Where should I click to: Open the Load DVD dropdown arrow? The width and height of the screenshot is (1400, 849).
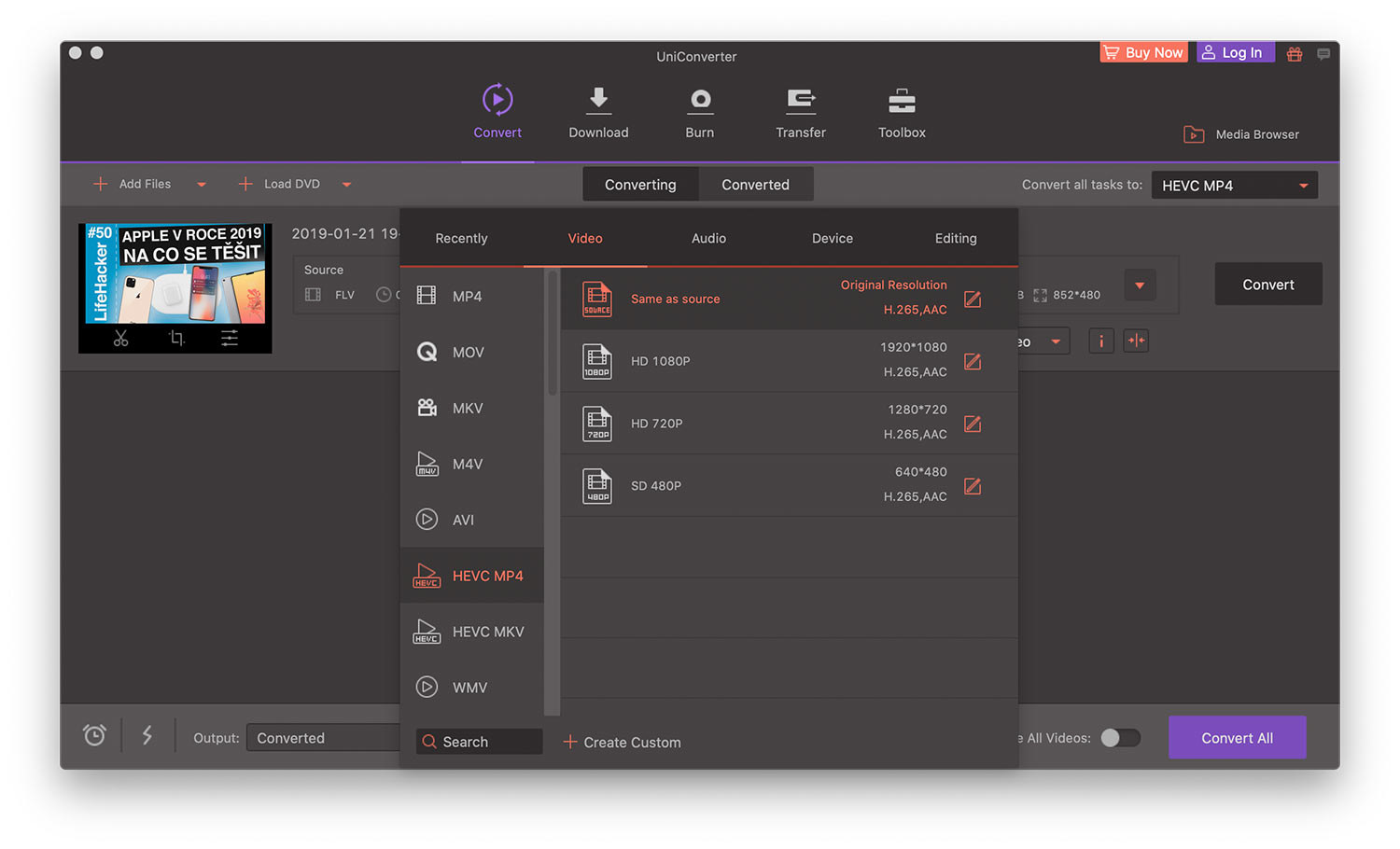click(347, 185)
